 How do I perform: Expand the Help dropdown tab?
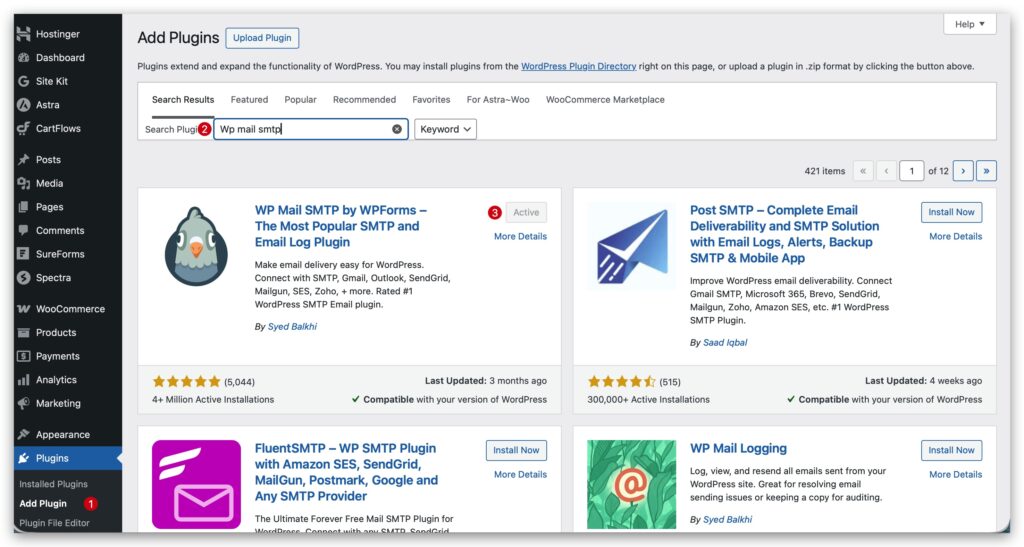969,24
